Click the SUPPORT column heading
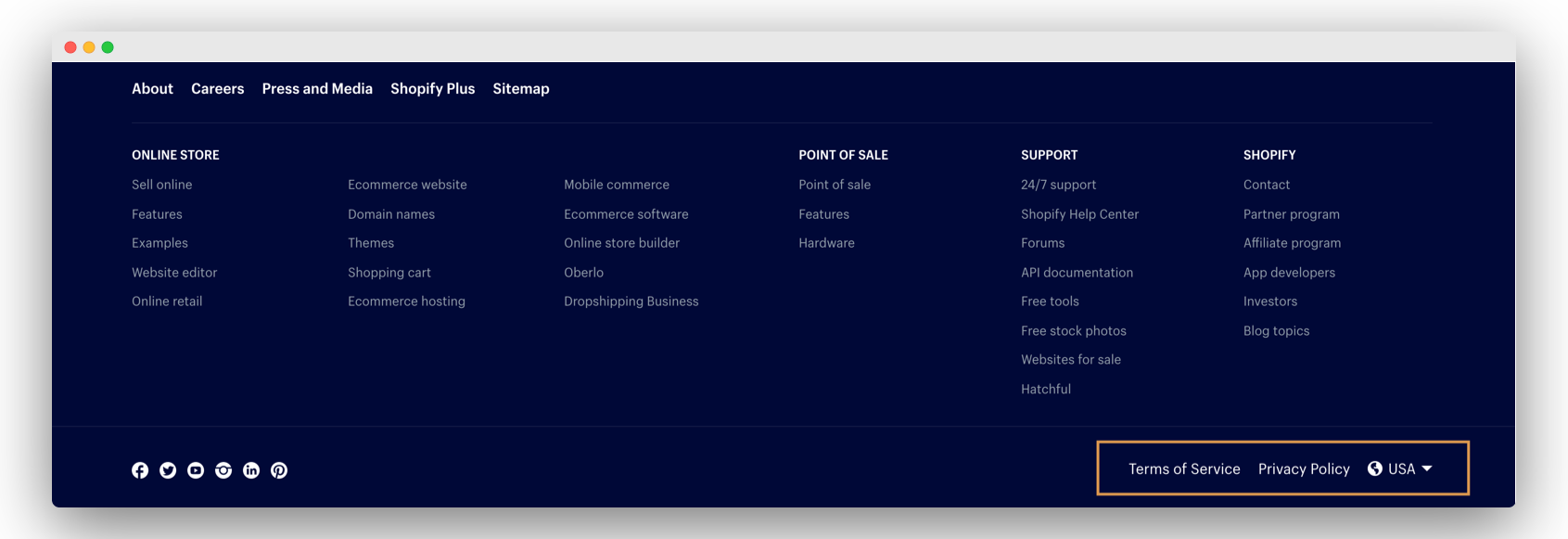The width and height of the screenshot is (1568, 539). click(x=1049, y=155)
